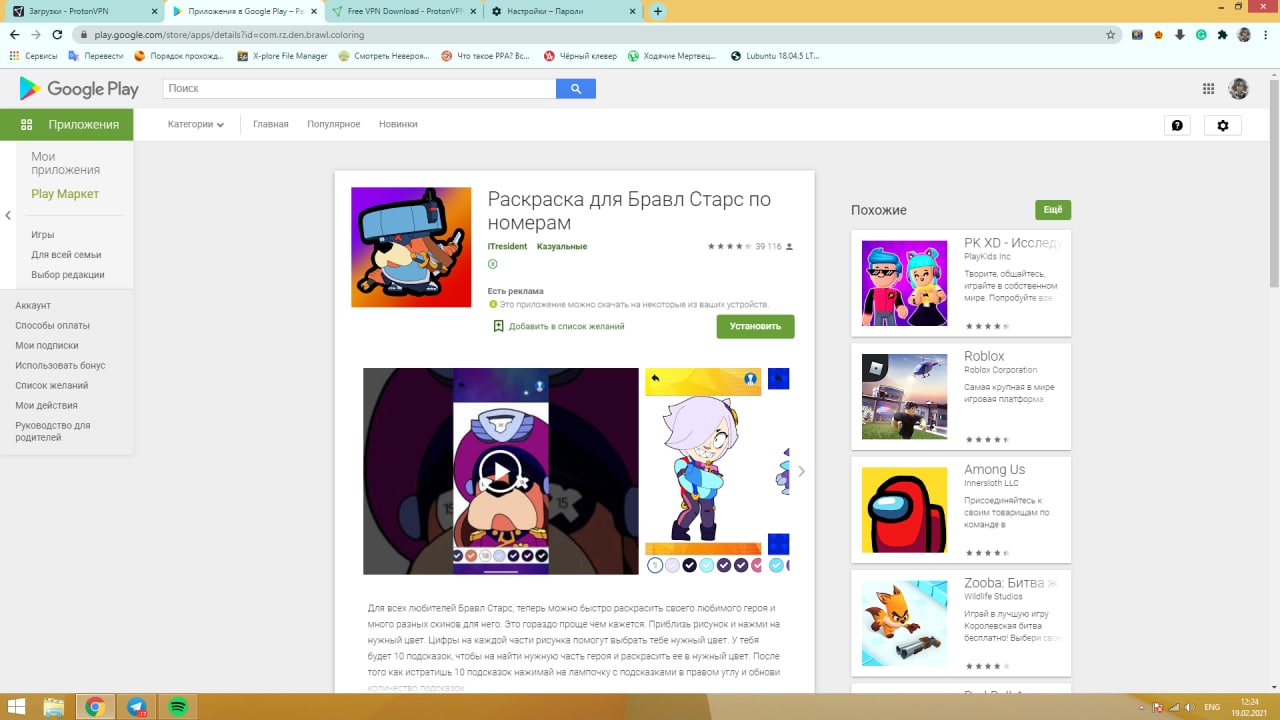The width and height of the screenshot is (1280, 720).
Task: Switch to Telegram in the taskbar
Action: (136, 707)
